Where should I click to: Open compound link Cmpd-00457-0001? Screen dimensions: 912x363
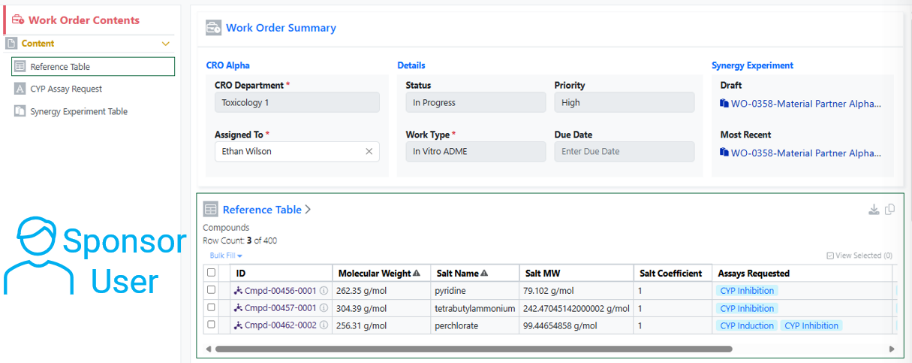pos(280,308)
